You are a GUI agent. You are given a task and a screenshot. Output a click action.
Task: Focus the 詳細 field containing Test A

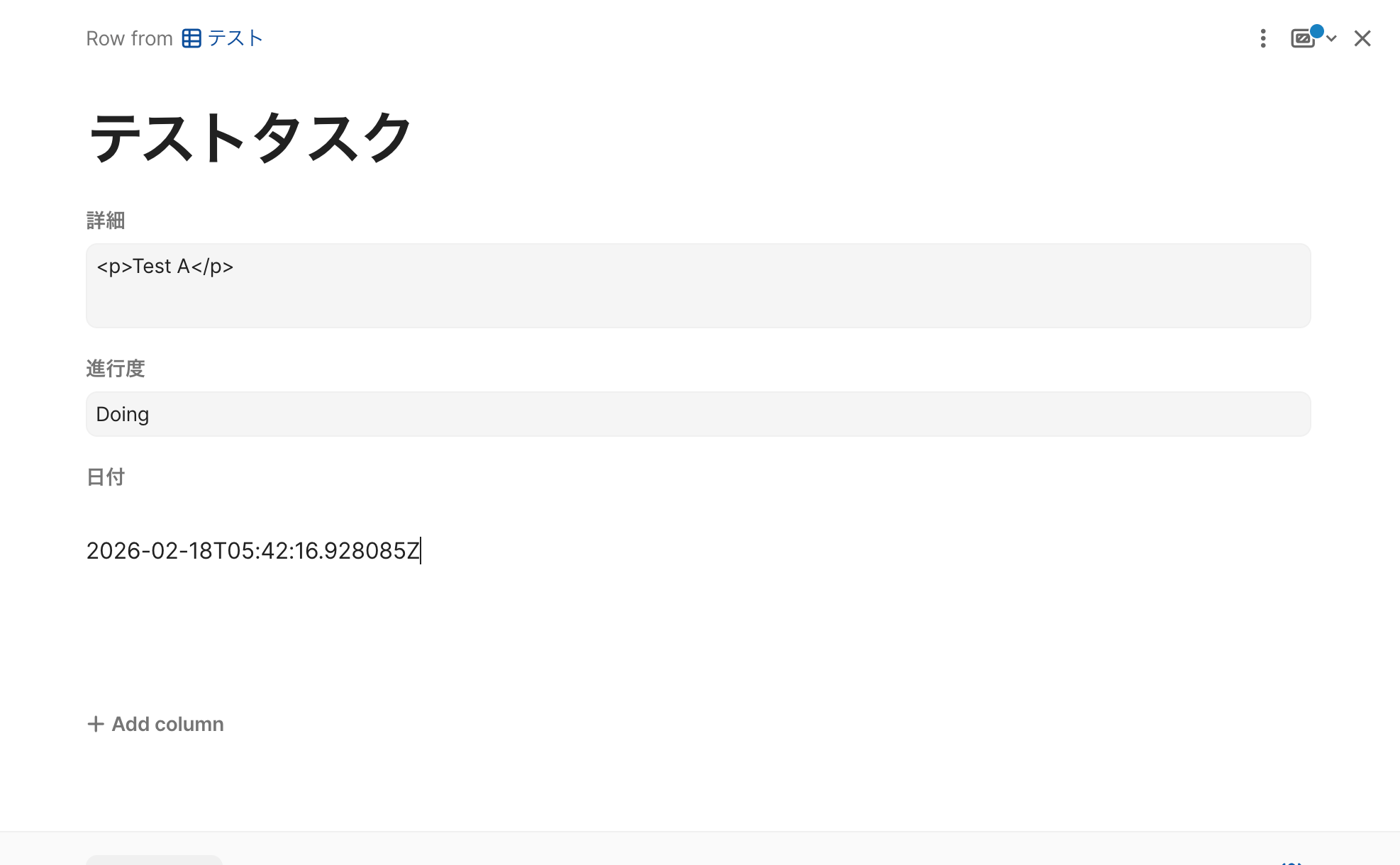tap(698, 285)
